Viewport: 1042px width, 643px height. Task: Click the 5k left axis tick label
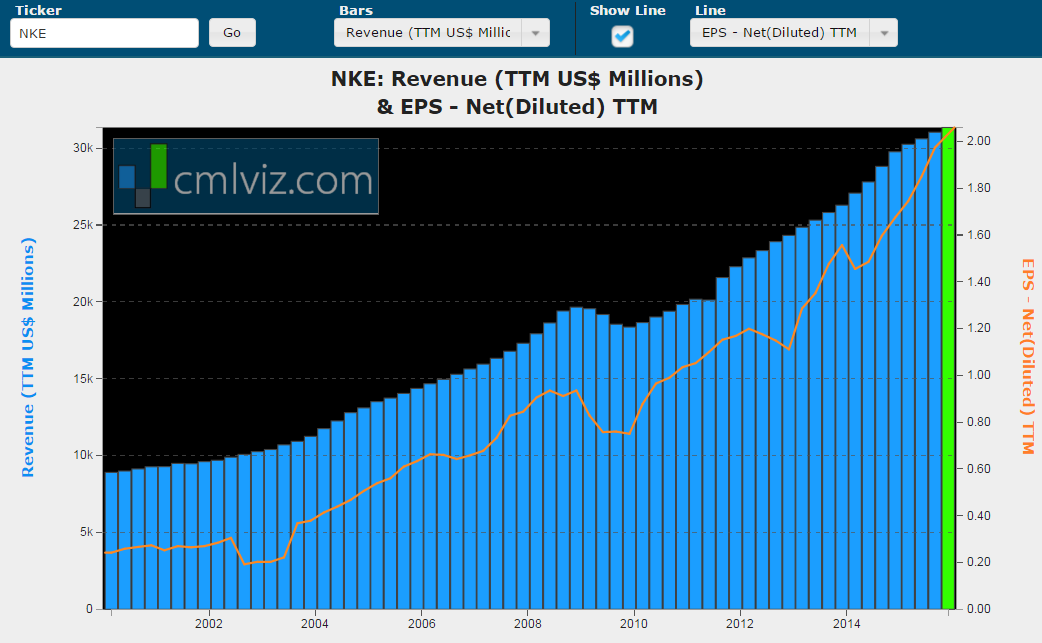[86, 532]
